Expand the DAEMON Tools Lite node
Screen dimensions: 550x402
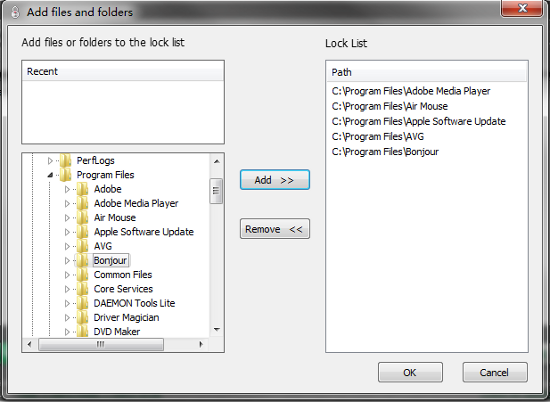(67, 303)
